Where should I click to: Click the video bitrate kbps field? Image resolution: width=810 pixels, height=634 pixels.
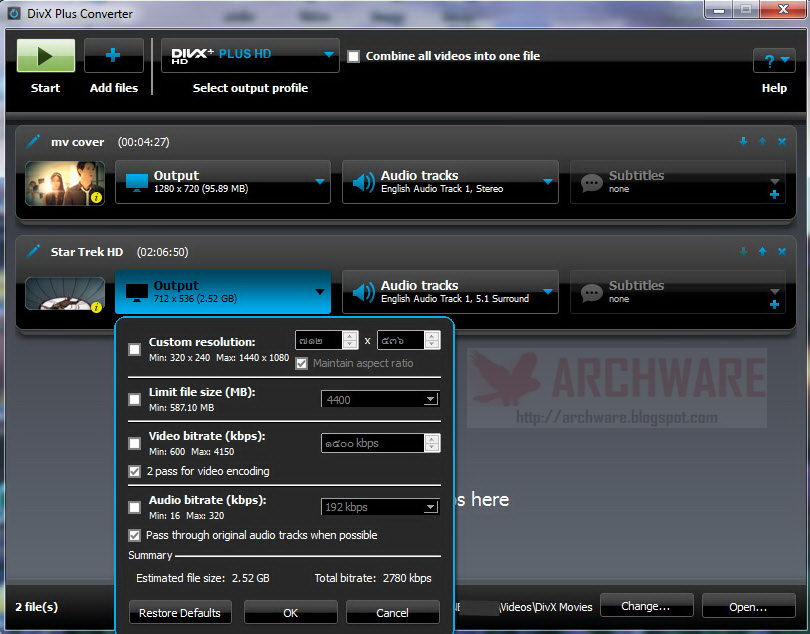click(372, 443)
